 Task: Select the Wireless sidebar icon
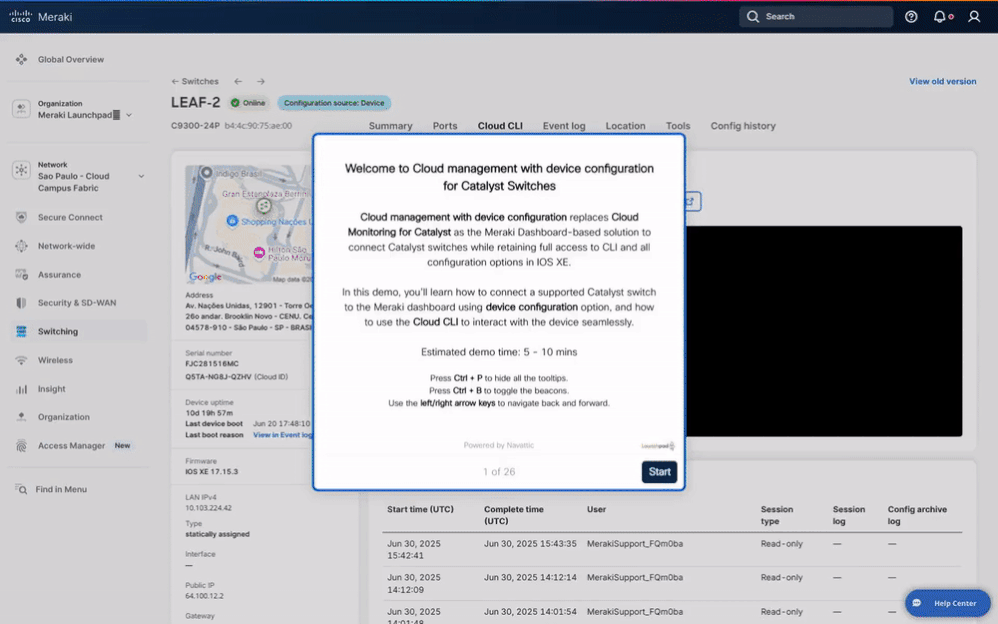coord(21,360)
